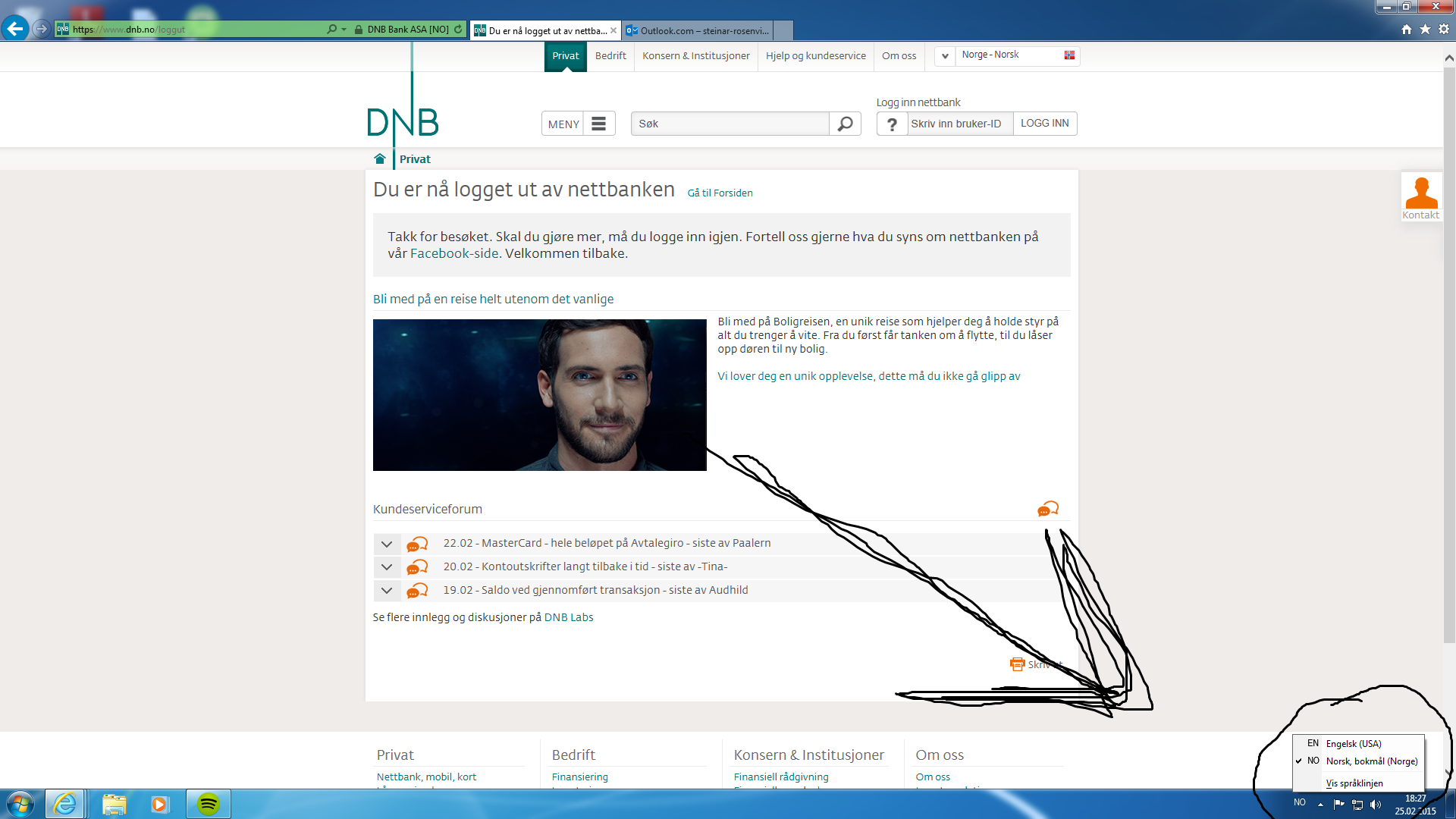1456x819 pixels.
Task: Open the favorites star icon
Action: click(x=1425, y=29)
